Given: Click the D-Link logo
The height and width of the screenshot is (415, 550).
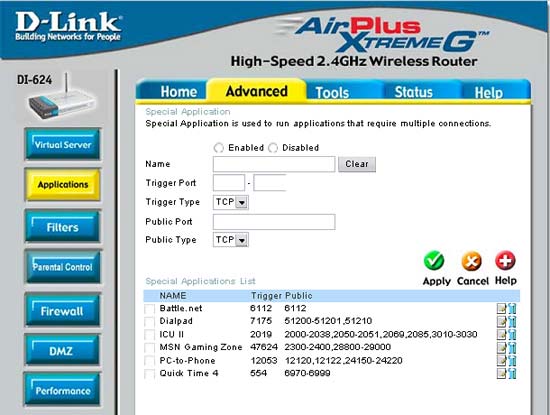Looking at the screenshot, I should [x=68, y=26].
